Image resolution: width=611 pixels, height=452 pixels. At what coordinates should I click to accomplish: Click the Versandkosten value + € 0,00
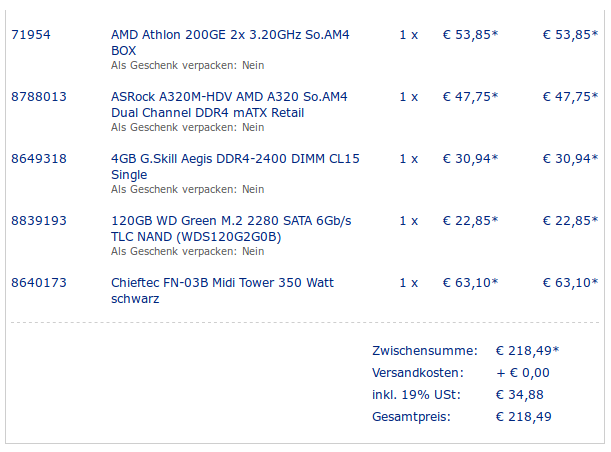[x=523, y=373]
